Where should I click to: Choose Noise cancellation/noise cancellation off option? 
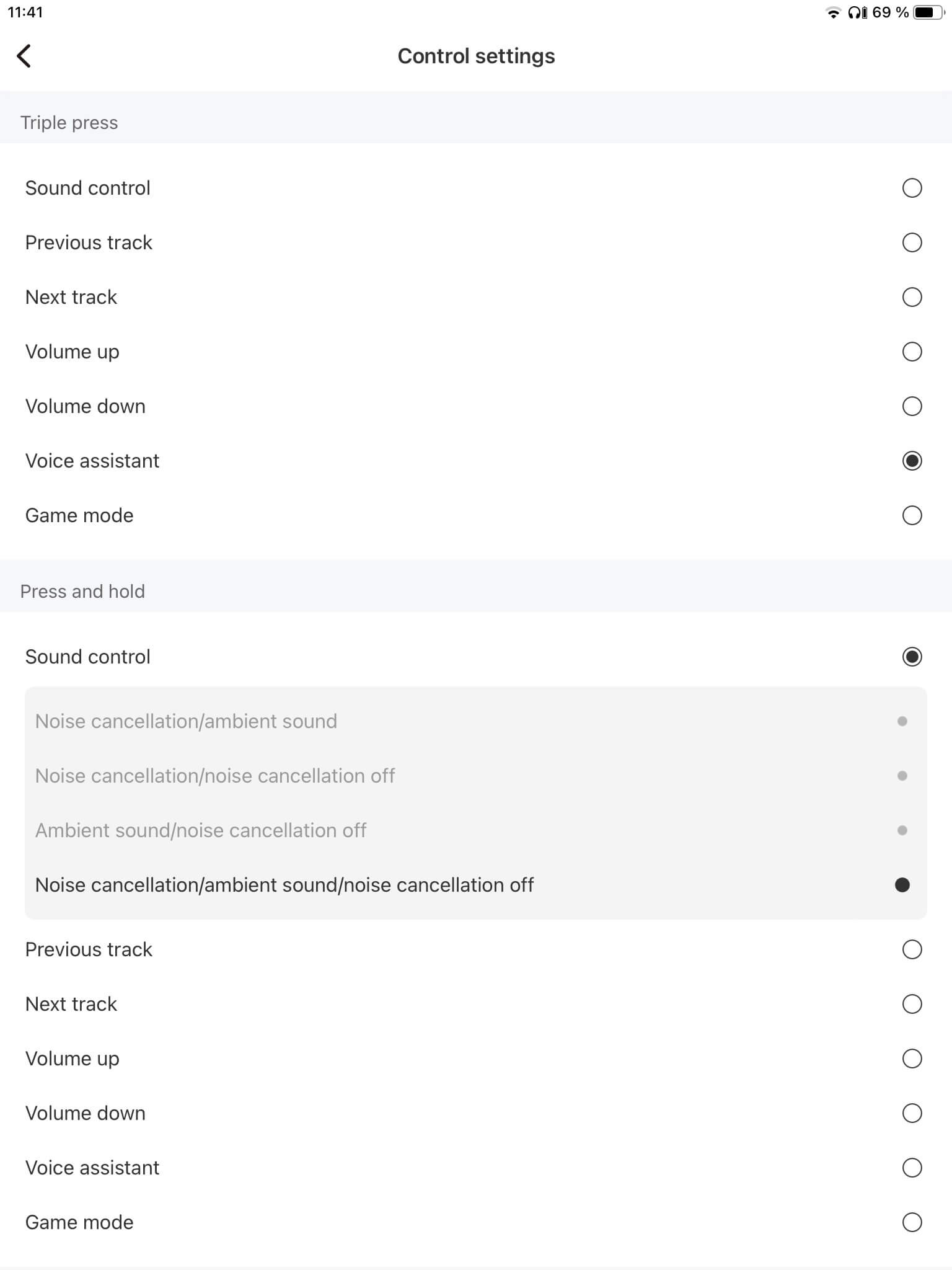click(902, 776)
